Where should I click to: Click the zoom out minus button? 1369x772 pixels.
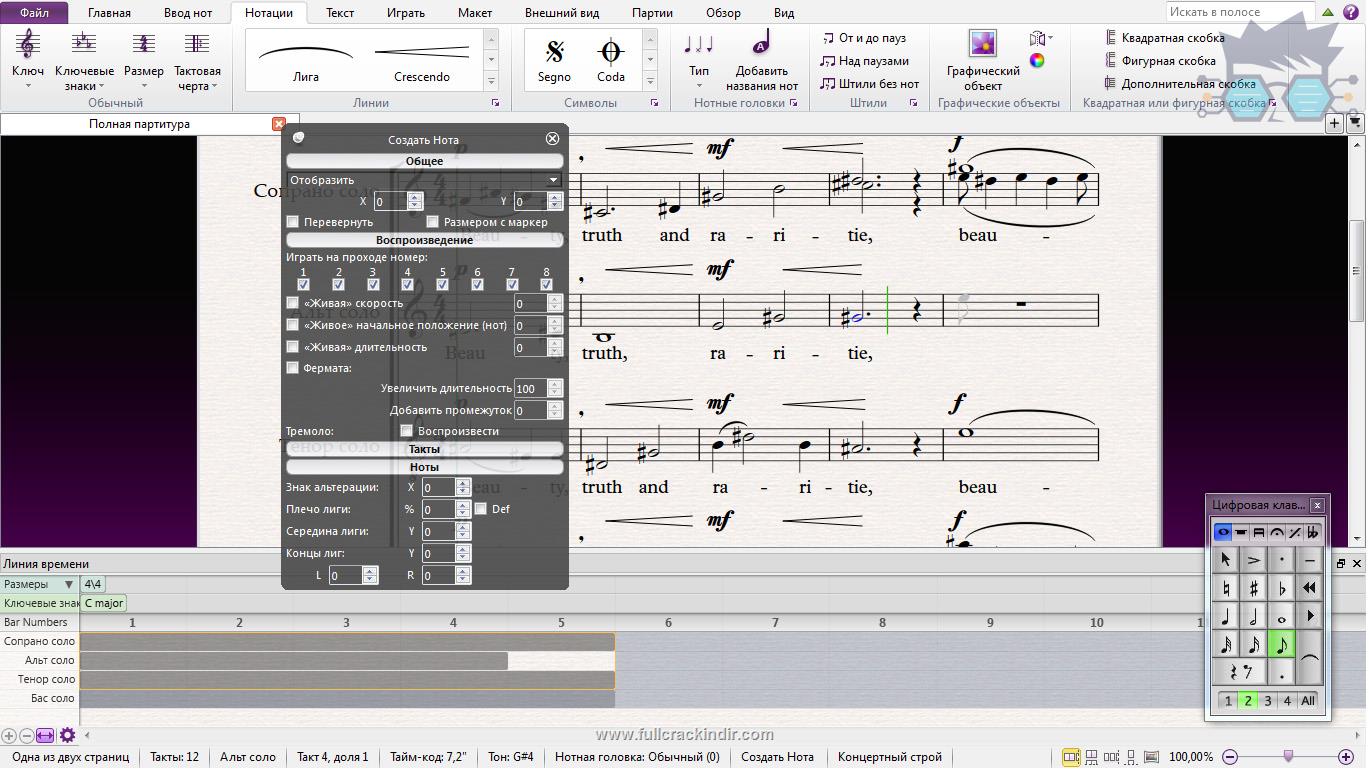coord(1230,757)
